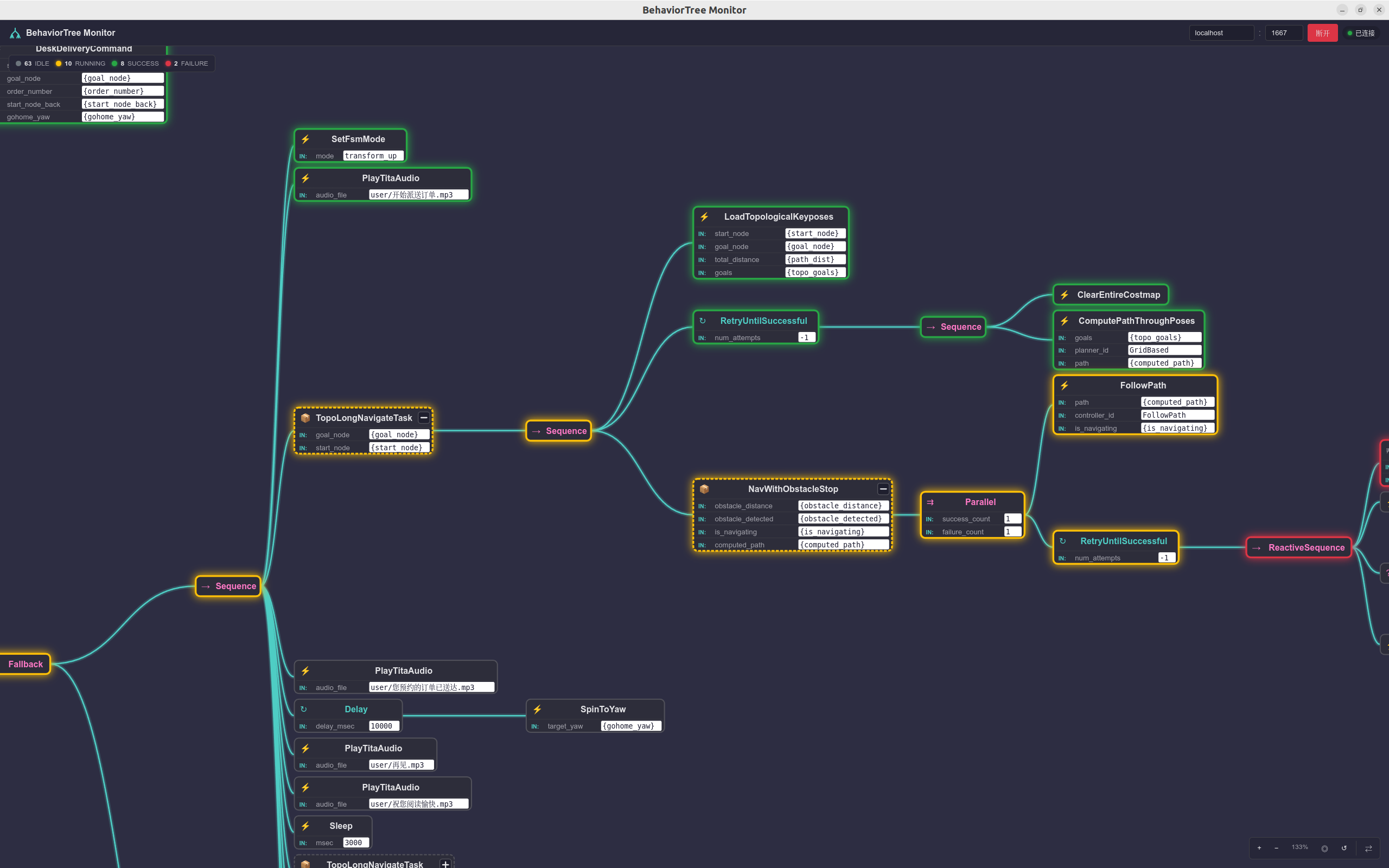Image resolution: width=1389 pixels, height=868 pixels.
Task: Click the 1667 port number field
Action: click(1283, 33)
